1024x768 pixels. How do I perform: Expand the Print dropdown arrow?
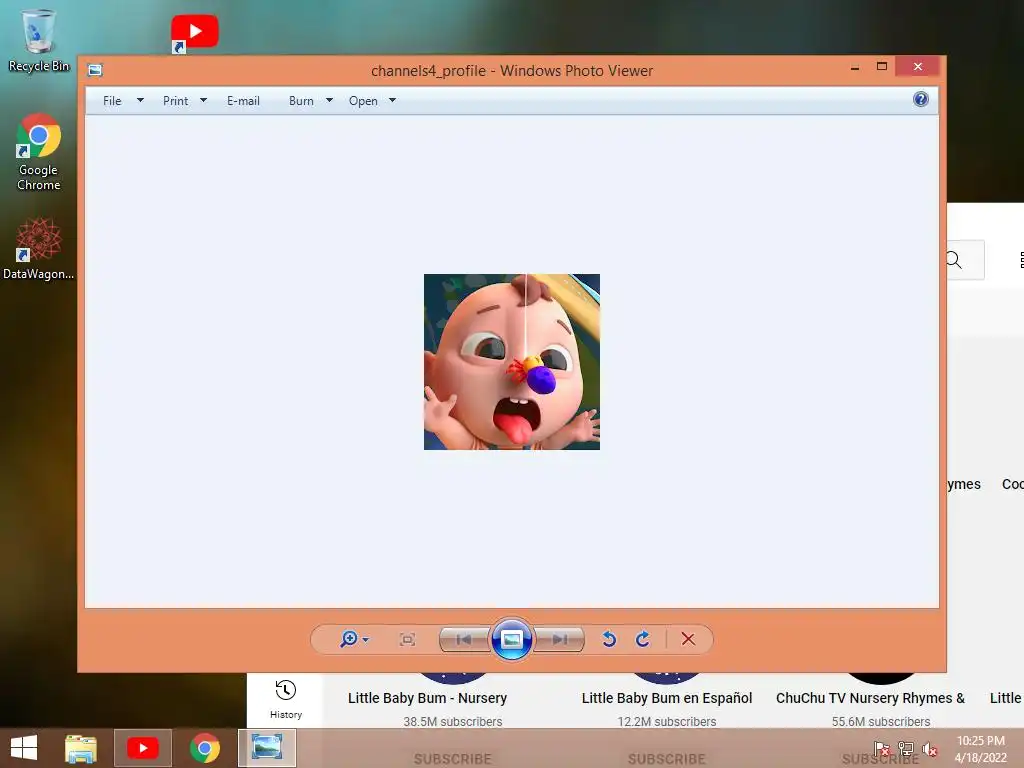click(x=203, y=100)
